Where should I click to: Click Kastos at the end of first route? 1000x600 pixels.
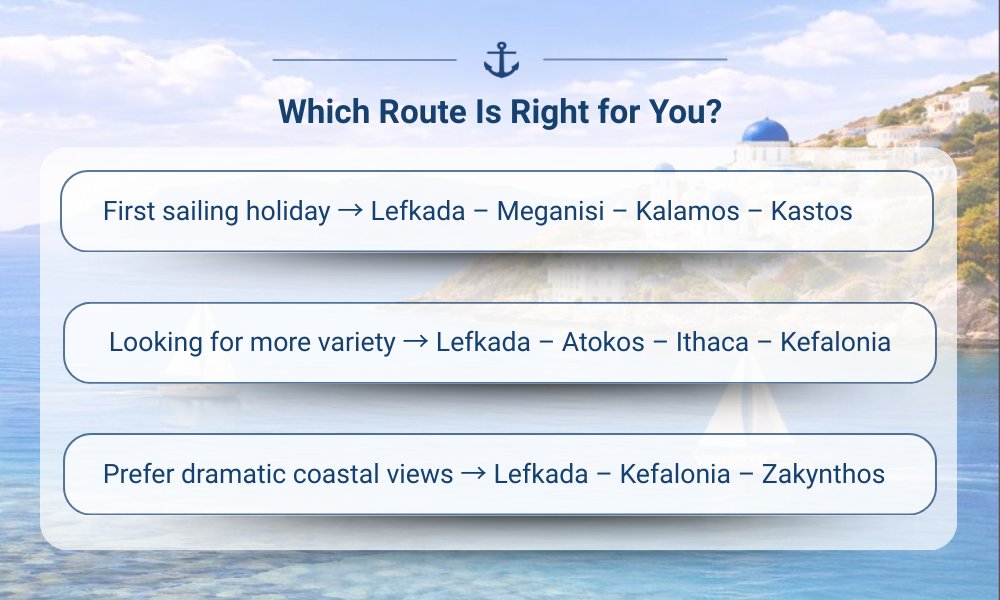coord(811,211)
